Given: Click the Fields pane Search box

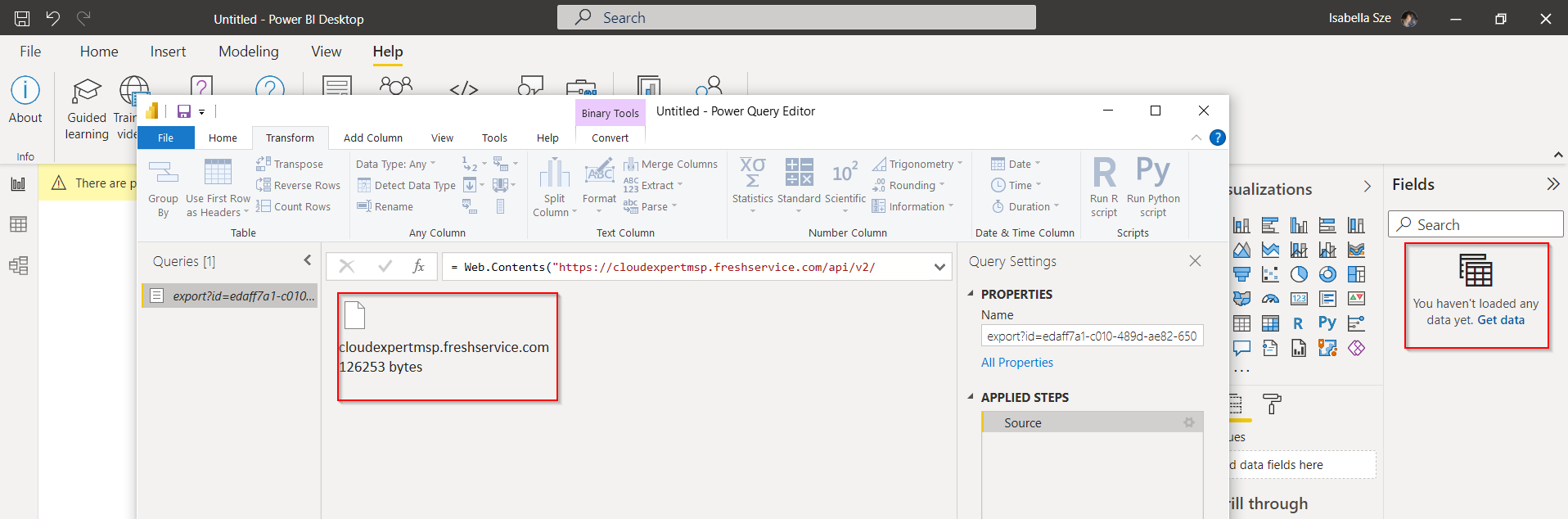Looking at the screenshot, I should coord(1476,224).
